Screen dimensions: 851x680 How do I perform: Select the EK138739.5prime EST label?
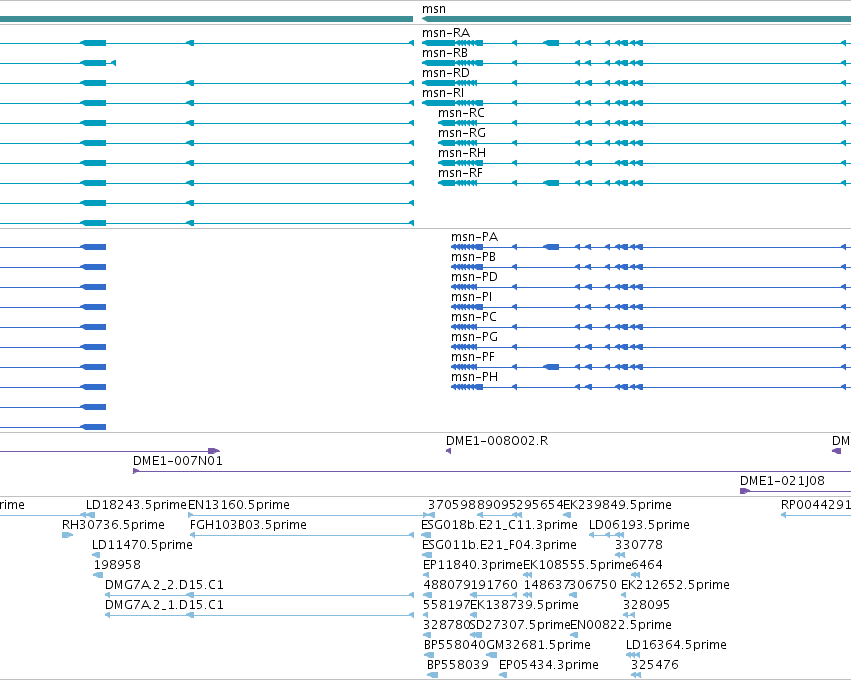click(x=524, y=605)
